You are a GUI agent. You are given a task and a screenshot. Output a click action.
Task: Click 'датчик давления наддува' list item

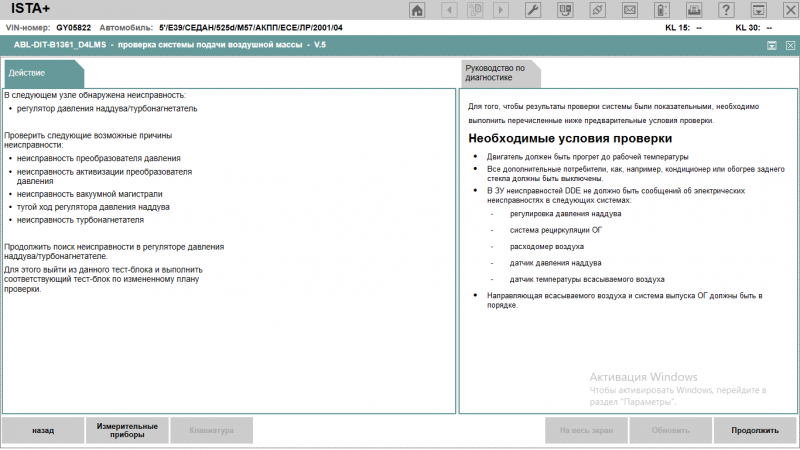tap(555, 263)
